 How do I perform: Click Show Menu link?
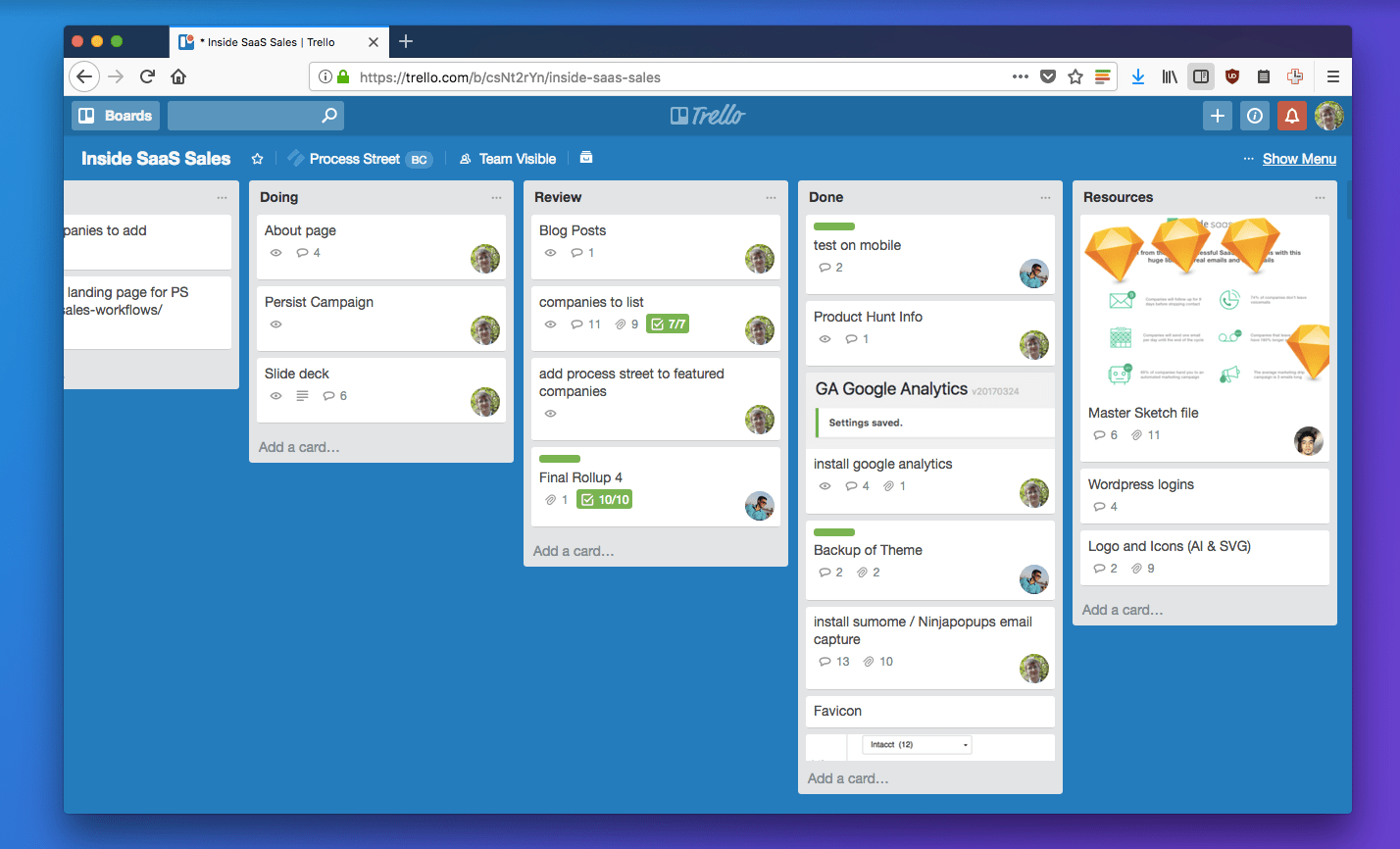(1299, 159)
